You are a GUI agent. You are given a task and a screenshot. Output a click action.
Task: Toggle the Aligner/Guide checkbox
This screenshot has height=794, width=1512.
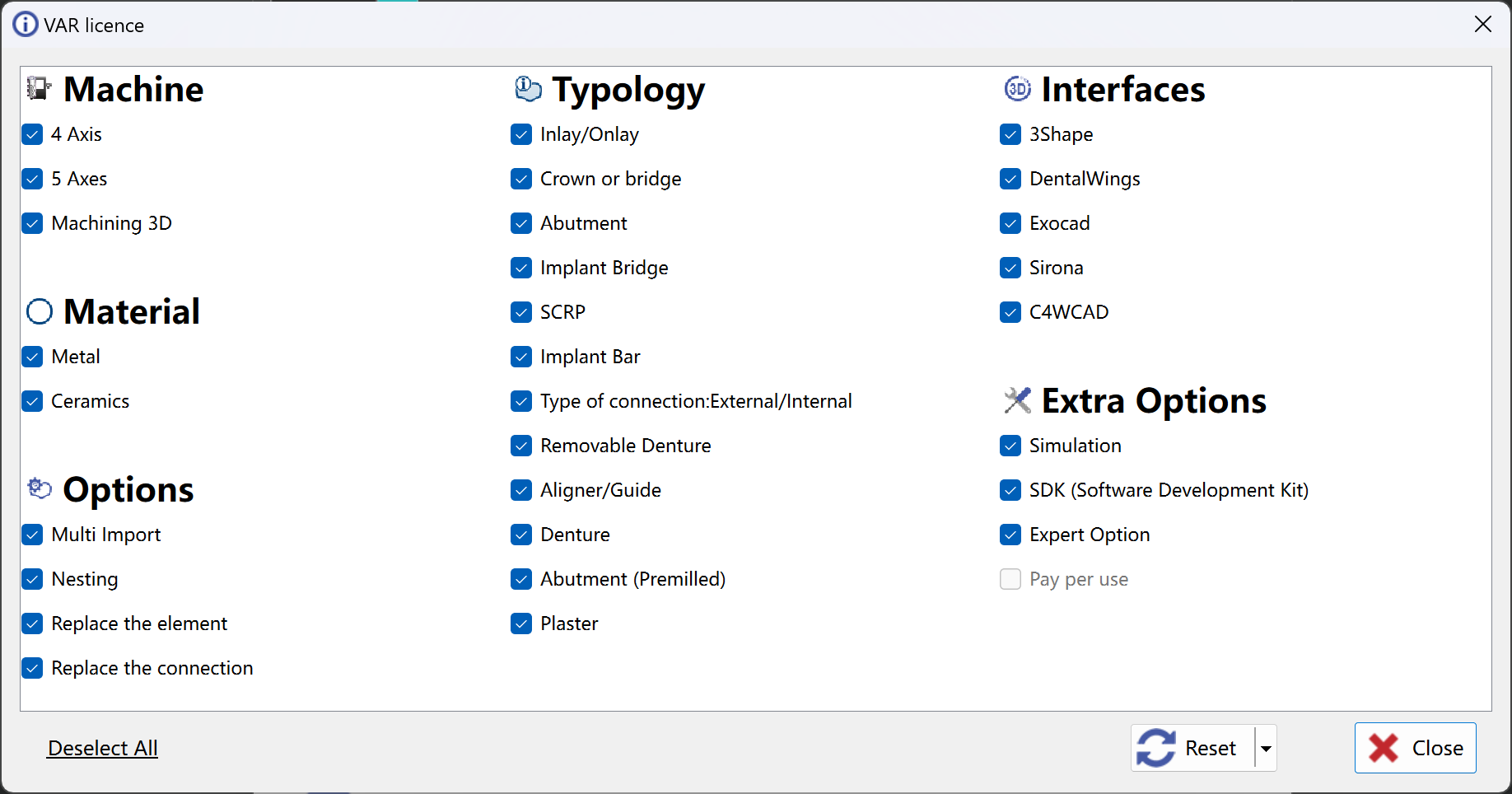tap(521, 490)
